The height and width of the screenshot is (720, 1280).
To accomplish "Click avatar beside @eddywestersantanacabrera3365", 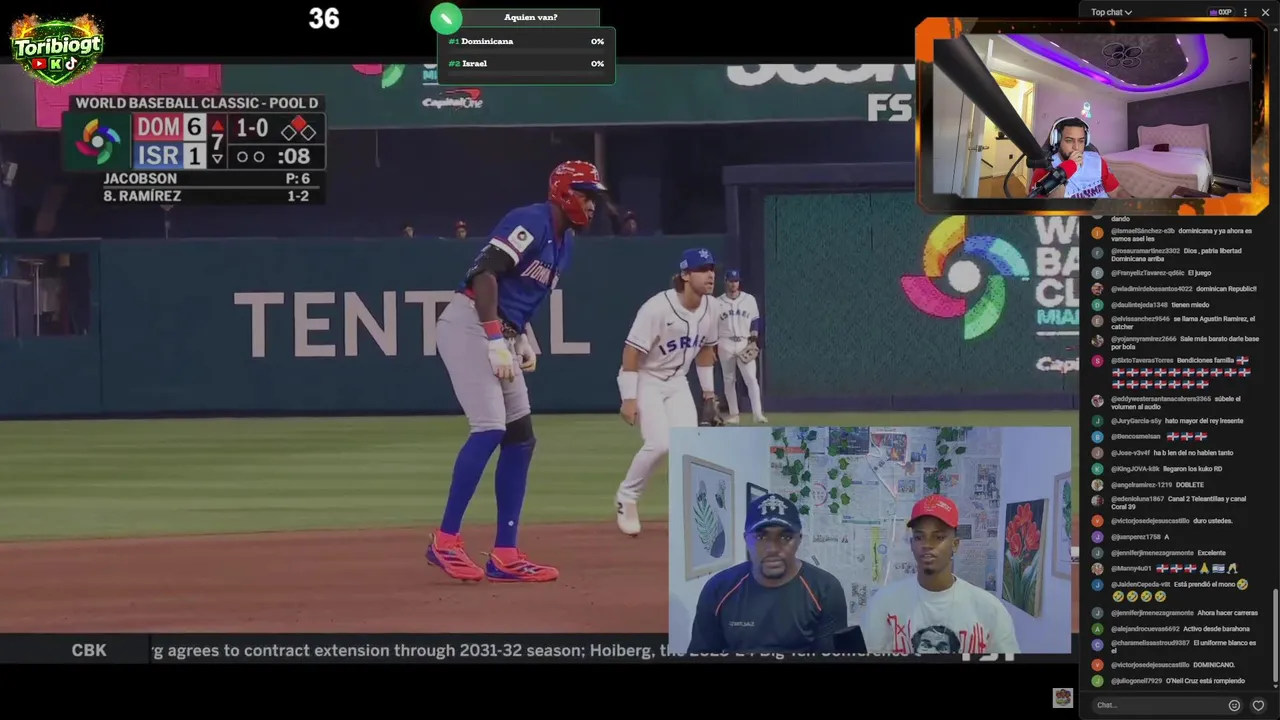I will point(1097,400).
